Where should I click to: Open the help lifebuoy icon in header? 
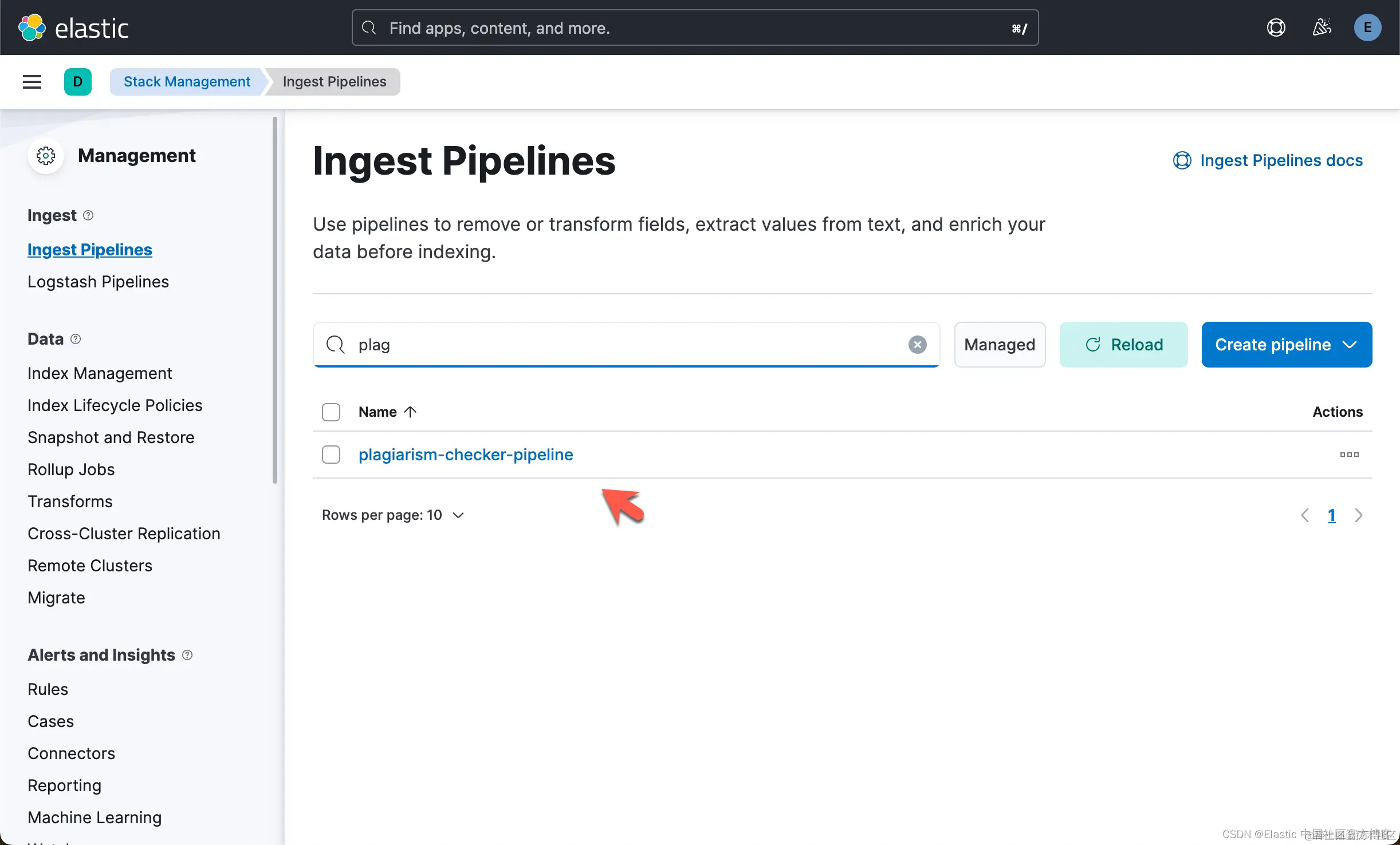1276,27
